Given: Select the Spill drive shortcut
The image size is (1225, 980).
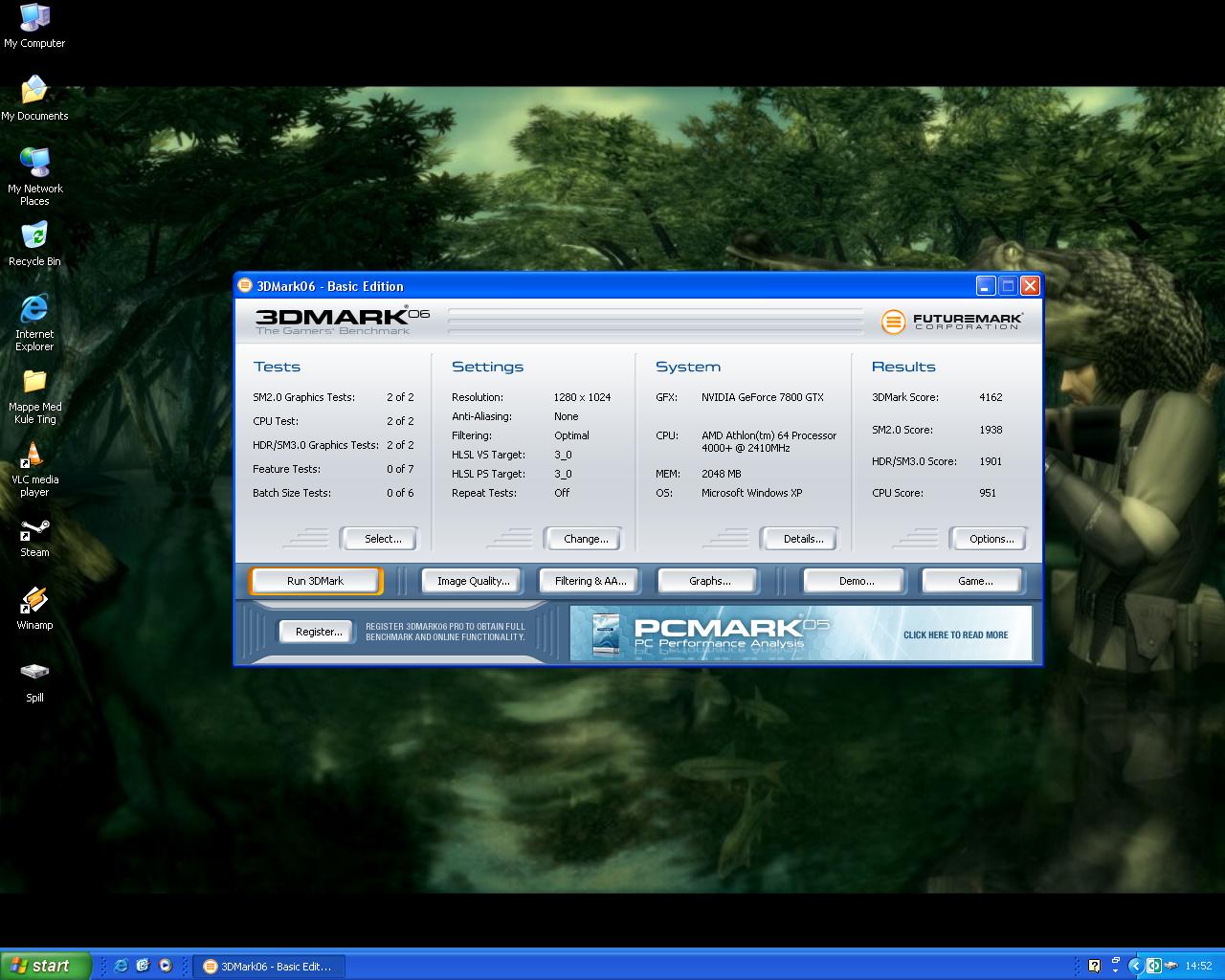Looking at the screenshot, I should 34,681.
